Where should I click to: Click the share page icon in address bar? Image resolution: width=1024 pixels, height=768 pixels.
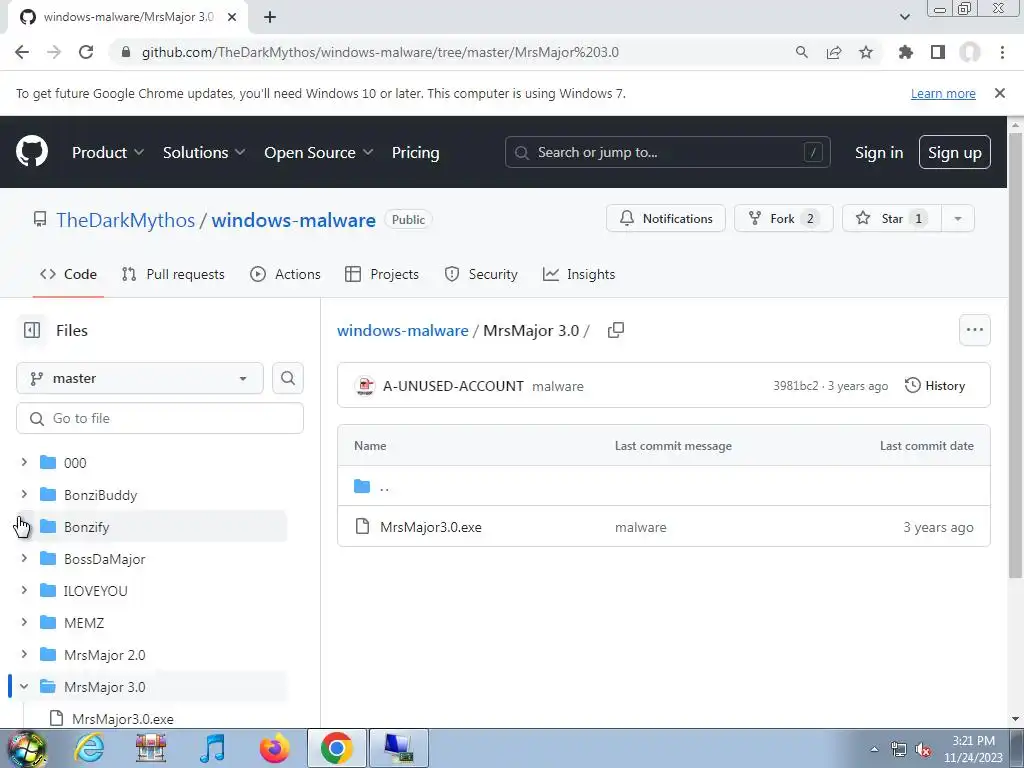(834, 52)
